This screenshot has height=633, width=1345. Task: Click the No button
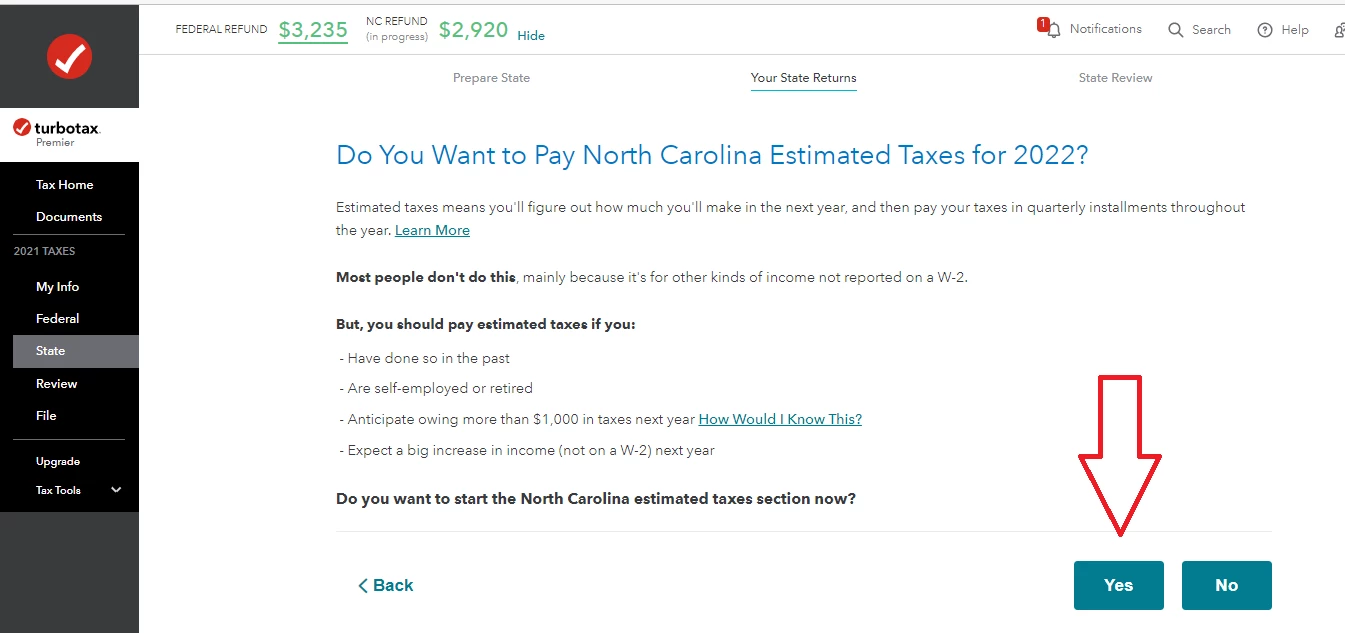1227,585
